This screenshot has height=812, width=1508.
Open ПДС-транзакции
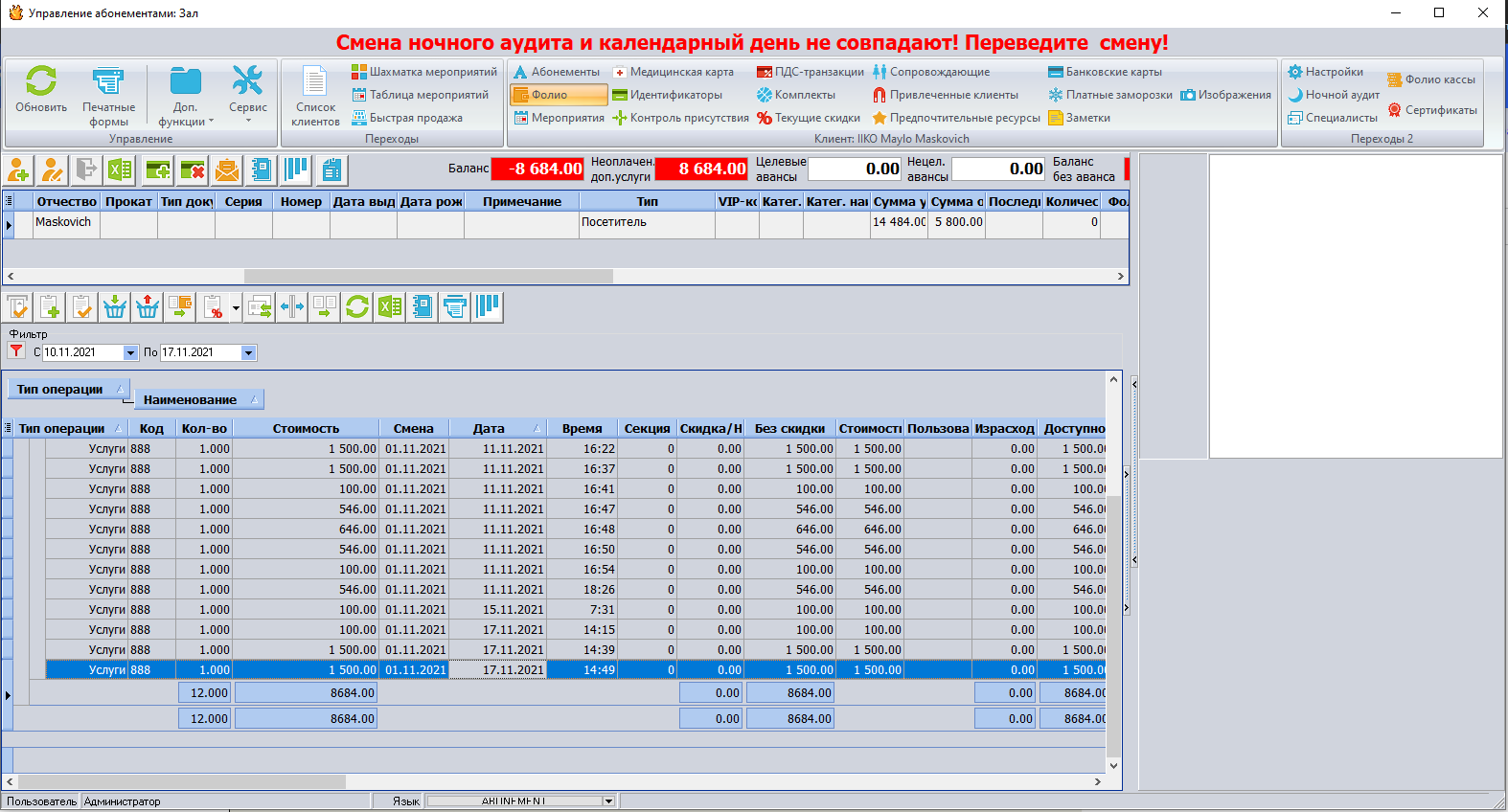coord(811,72)
